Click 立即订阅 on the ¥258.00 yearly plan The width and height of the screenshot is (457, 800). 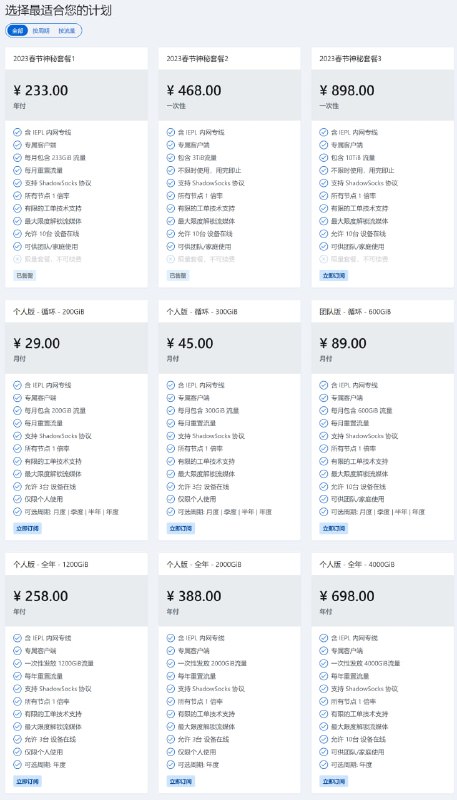(28, 781)
